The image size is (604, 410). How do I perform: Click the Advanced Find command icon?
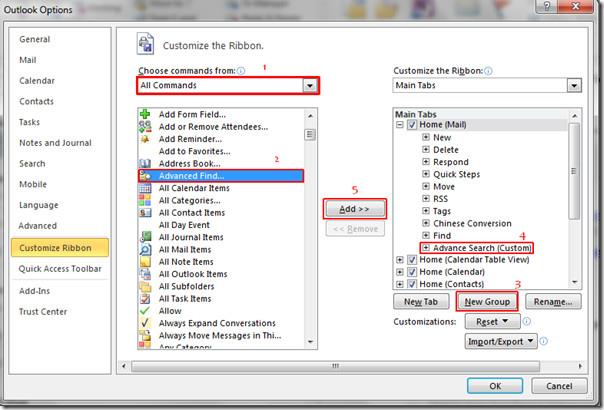145,176
